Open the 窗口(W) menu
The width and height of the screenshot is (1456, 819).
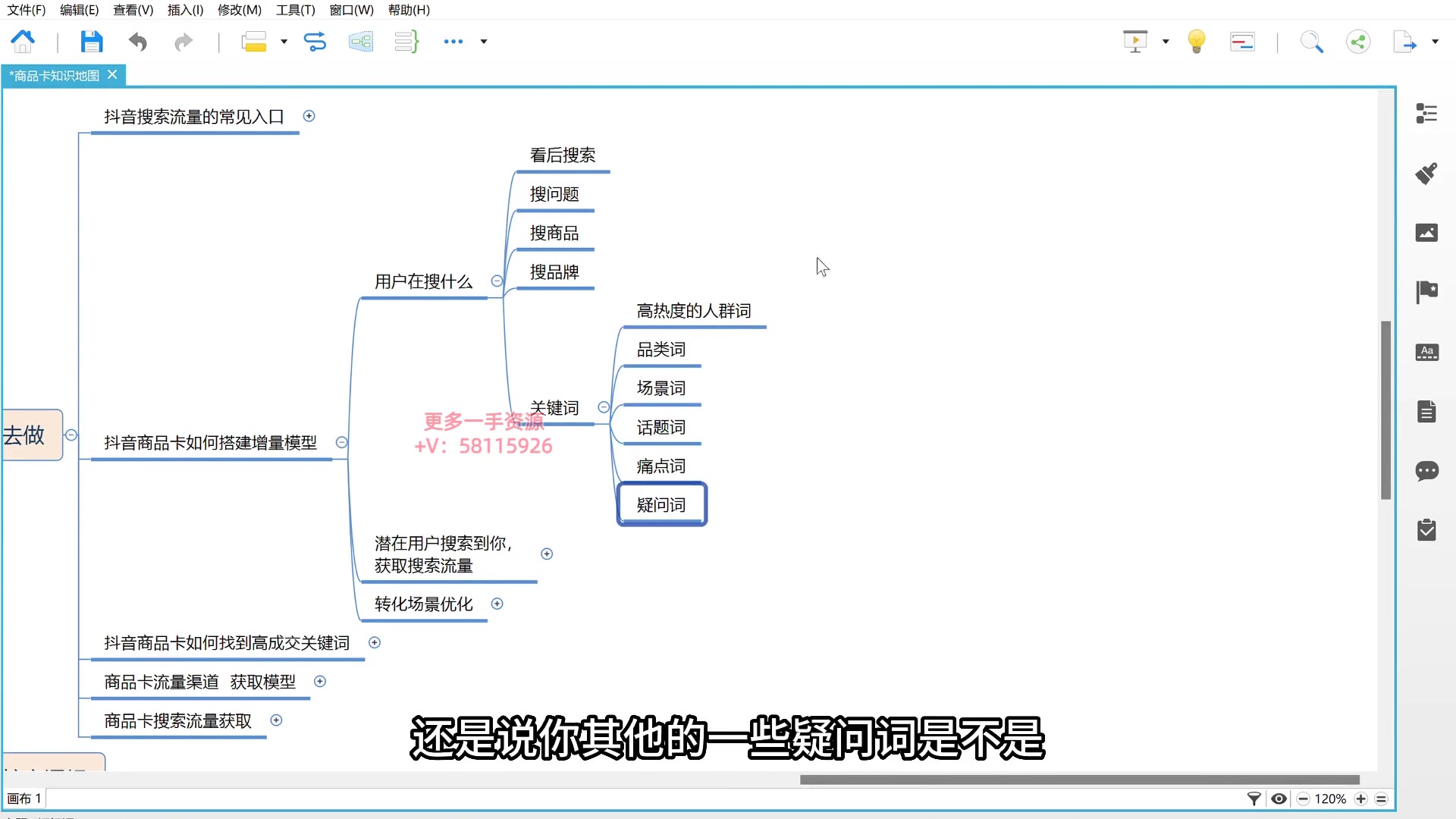click(x=351, y=10)
